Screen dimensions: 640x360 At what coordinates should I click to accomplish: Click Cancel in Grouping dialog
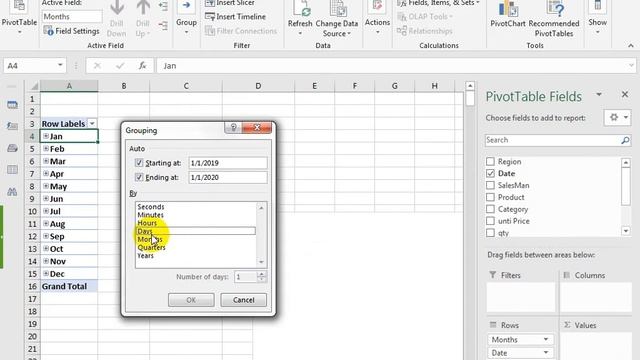click(x=244, y=300)
